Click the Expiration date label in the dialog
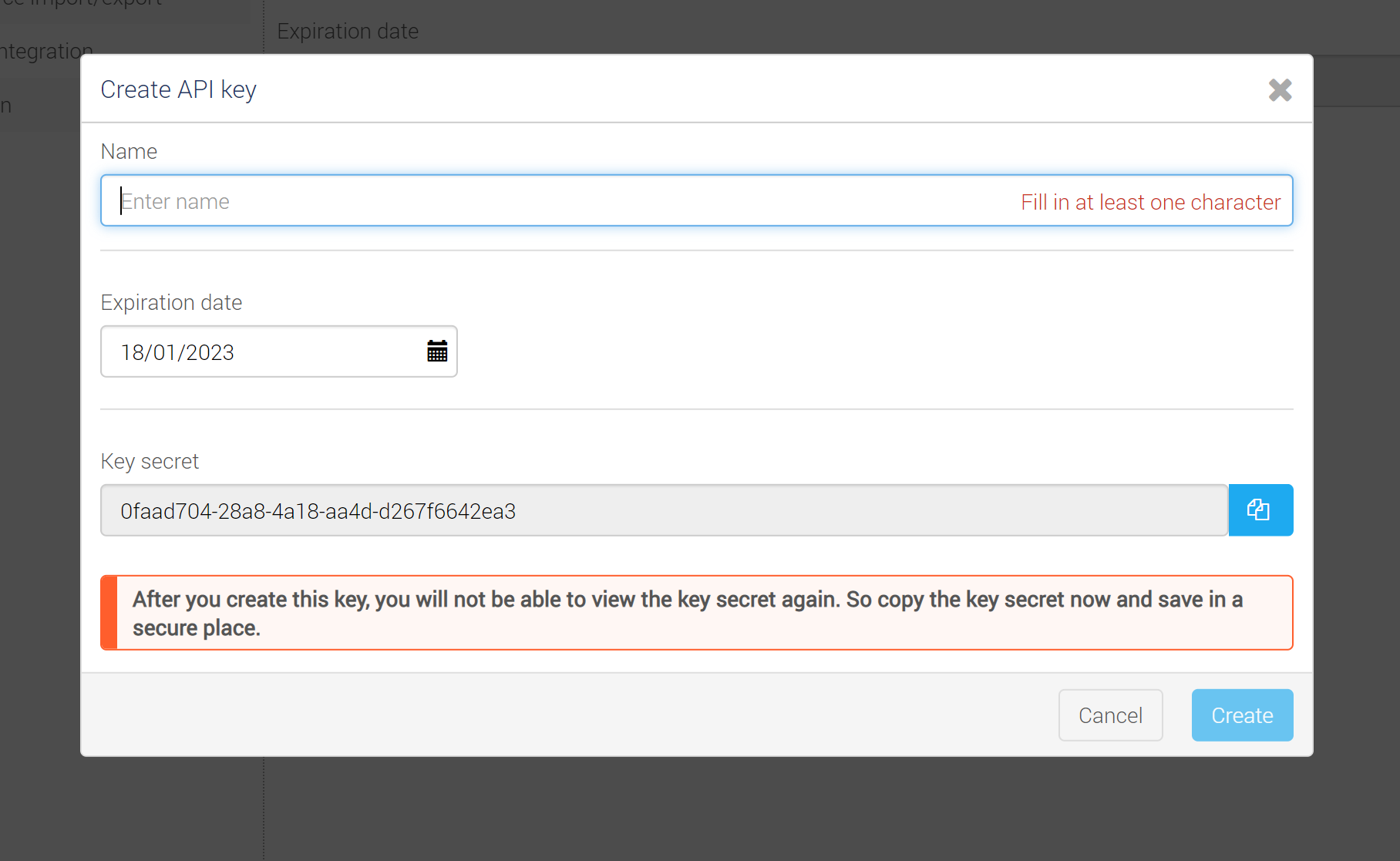The width and height of the screenshot is (1400, 861). [x=171, y=303]
